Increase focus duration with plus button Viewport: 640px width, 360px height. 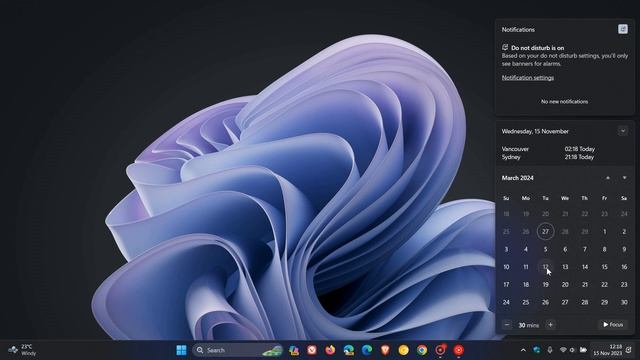[551, 325]
